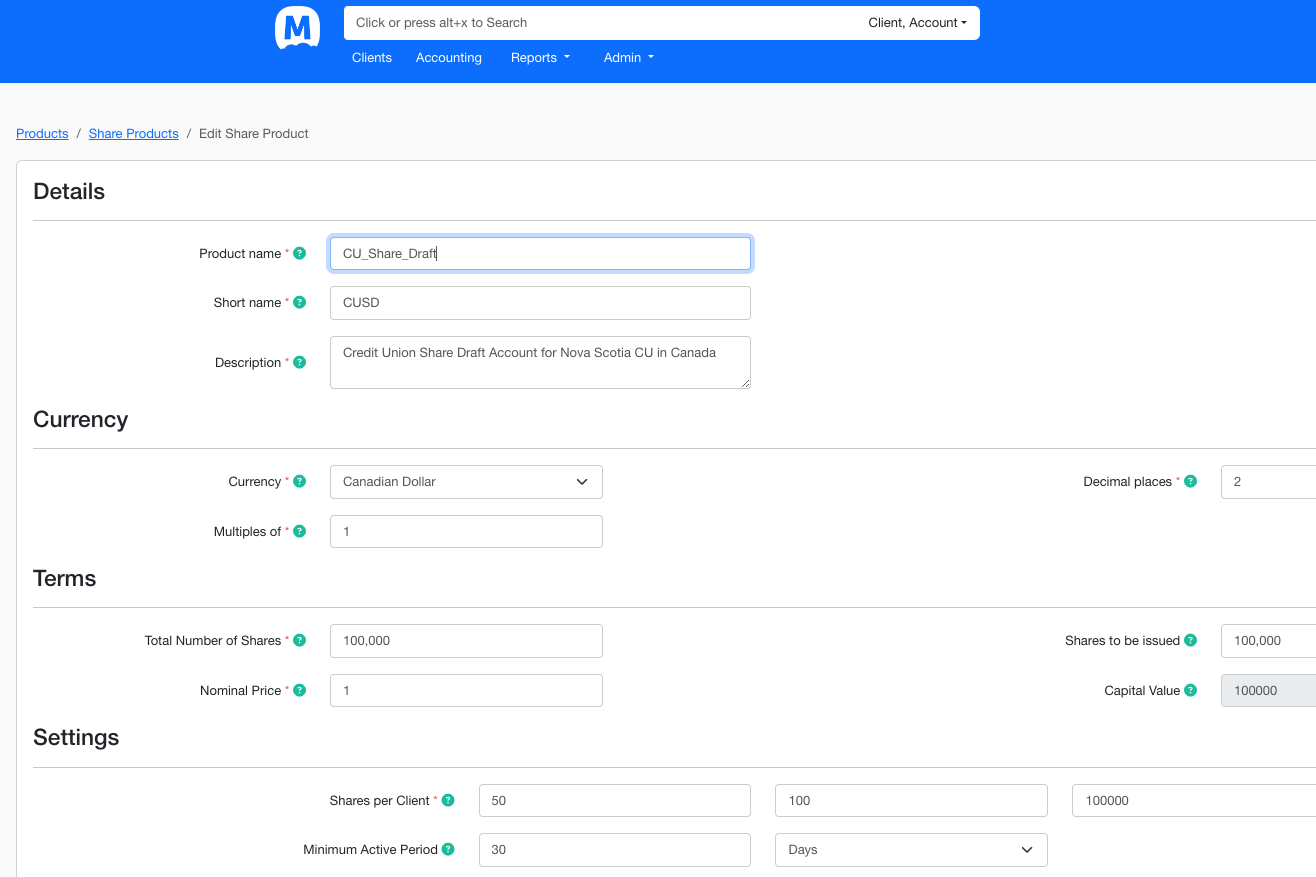
Task: Click the Description field help icon
Action: (299, 363)
